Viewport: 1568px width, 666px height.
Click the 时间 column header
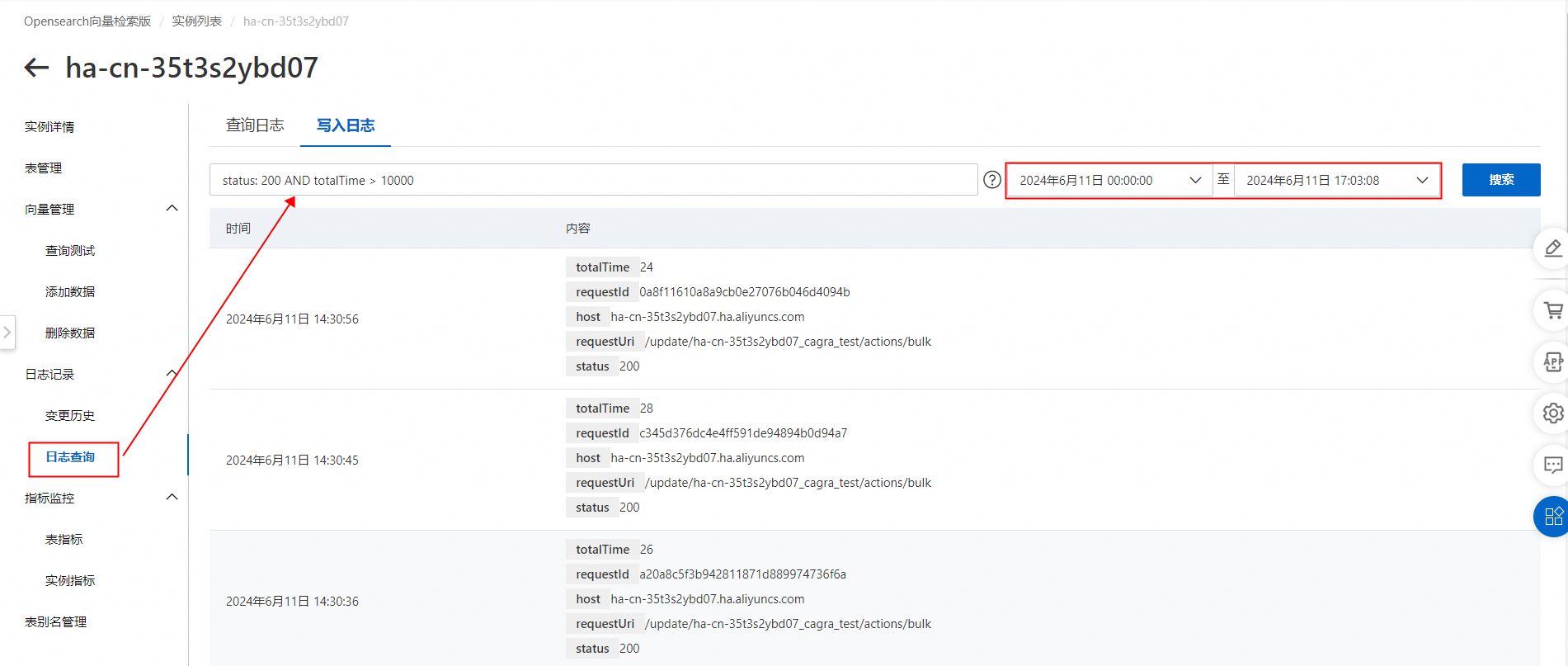(238, 229)
